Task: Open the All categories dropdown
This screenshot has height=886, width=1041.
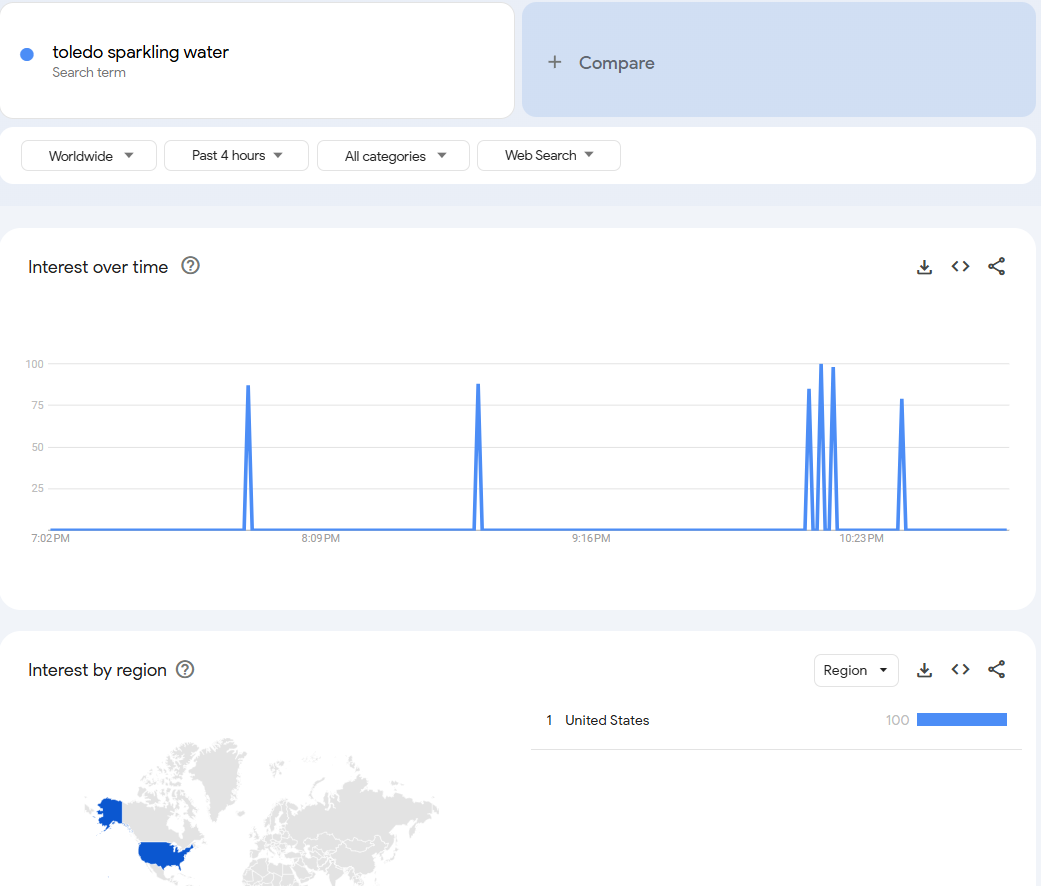Action: coord(394,156)
